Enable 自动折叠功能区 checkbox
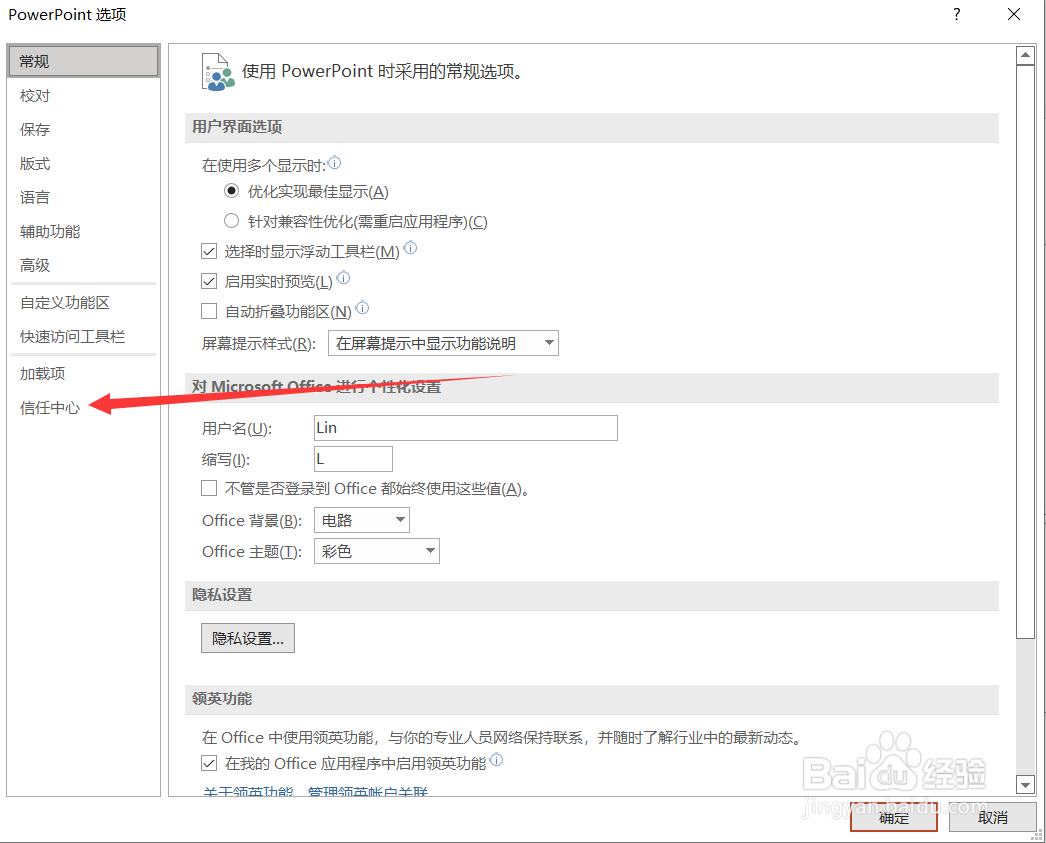The height and width of the screenshot is (843, 1046). pos(209,311)
